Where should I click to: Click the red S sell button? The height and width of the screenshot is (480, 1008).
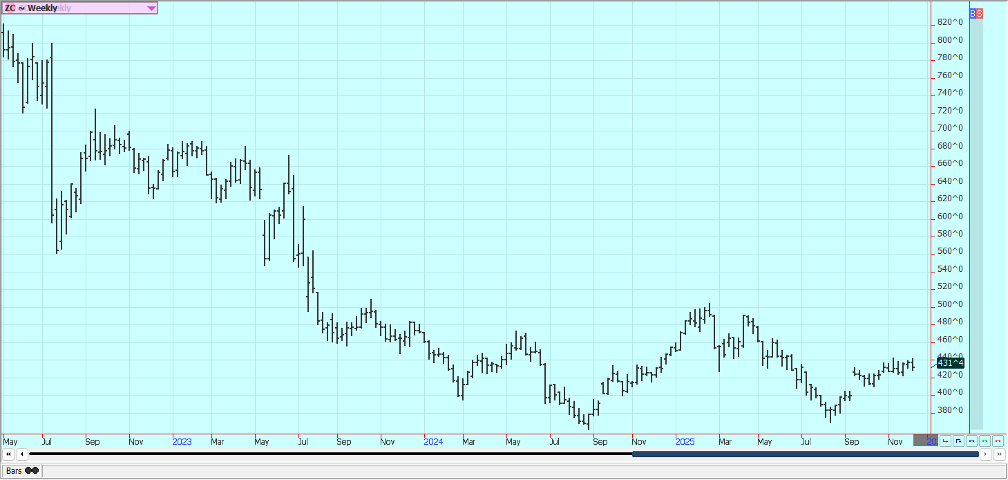(x=978, y=14)
